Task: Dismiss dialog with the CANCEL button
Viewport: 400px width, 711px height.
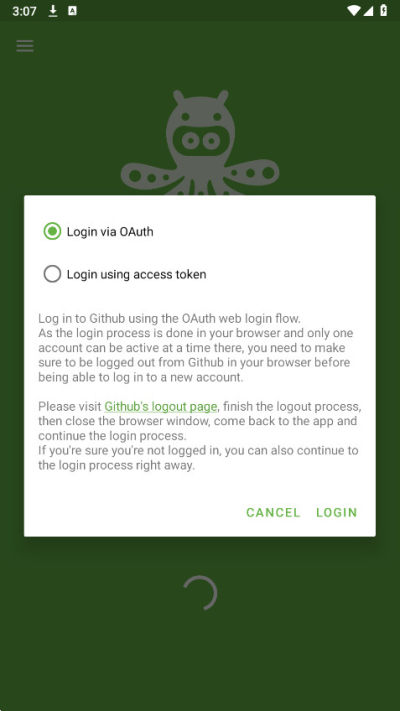Action: [273, 512]
